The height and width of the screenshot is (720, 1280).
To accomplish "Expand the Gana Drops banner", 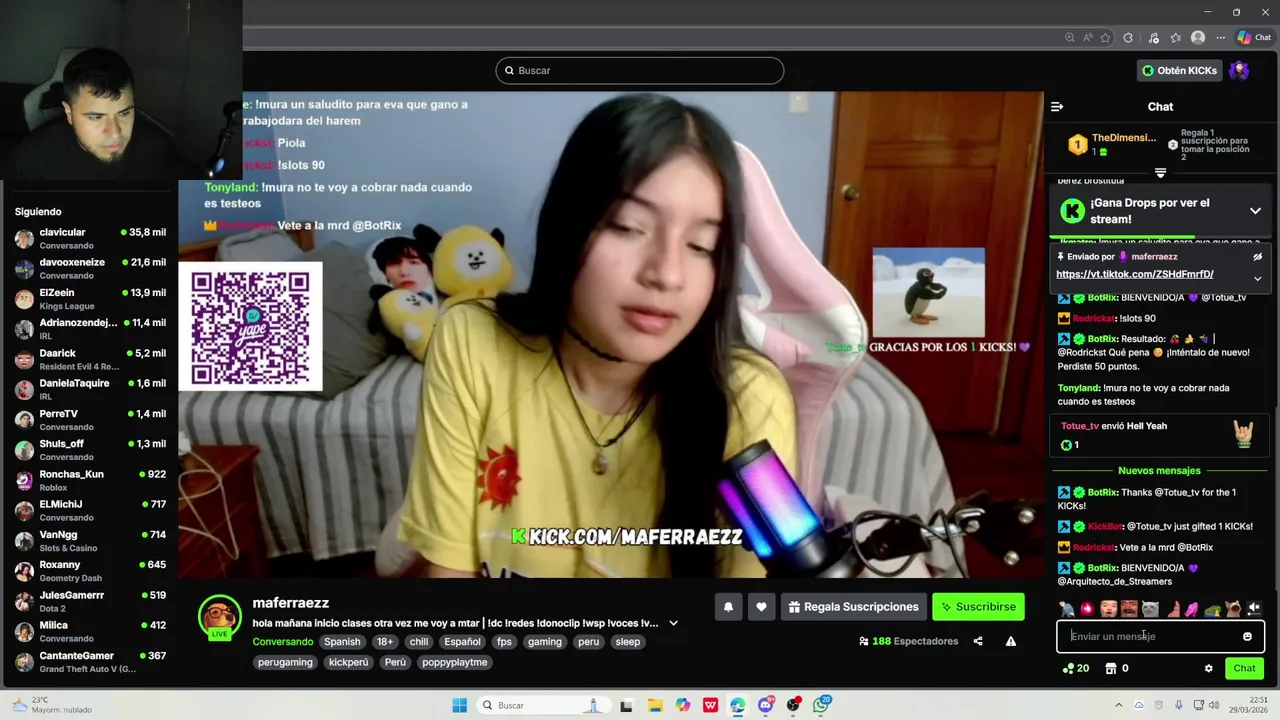I will pyautogui.click(x=1255, y=211).
